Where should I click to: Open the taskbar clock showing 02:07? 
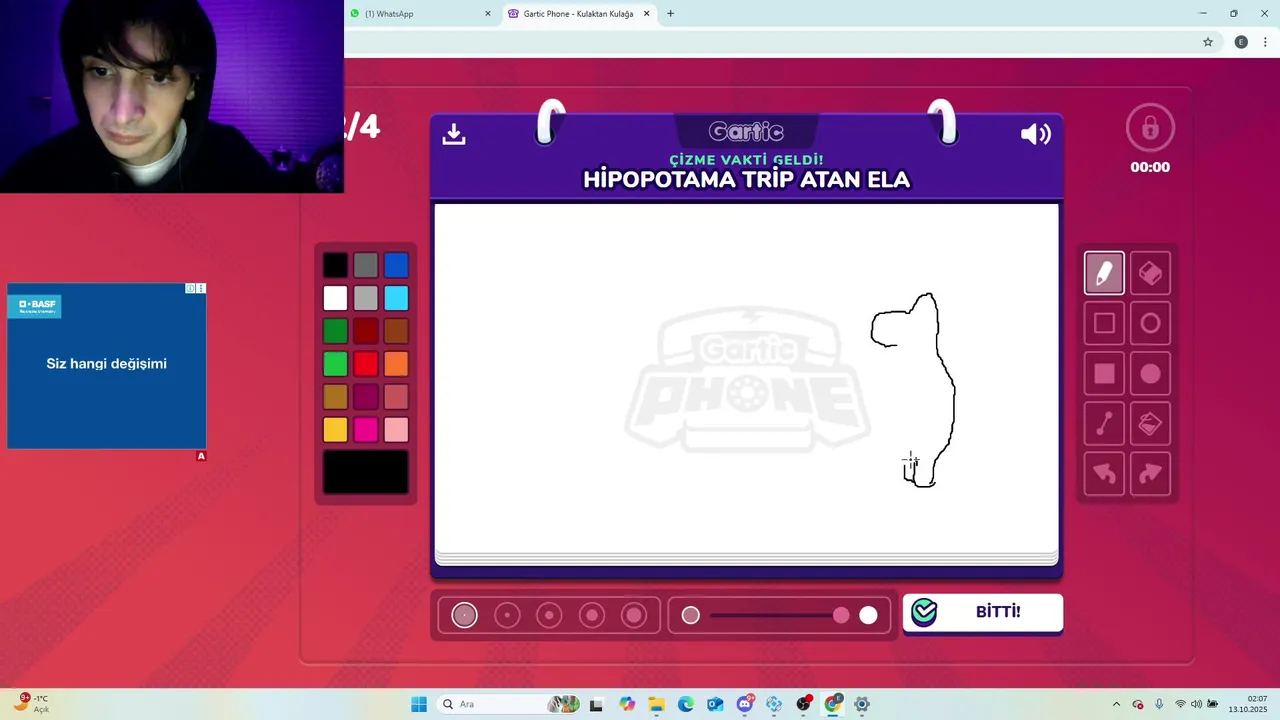[1248, 704]
